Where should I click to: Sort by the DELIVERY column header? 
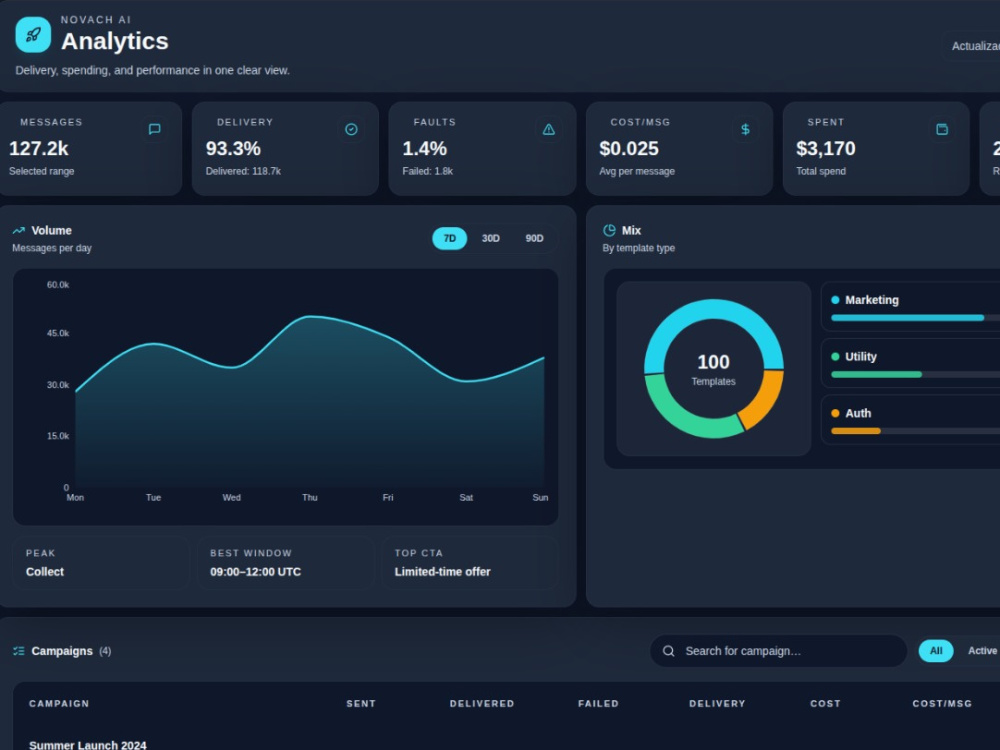[717, 703]
